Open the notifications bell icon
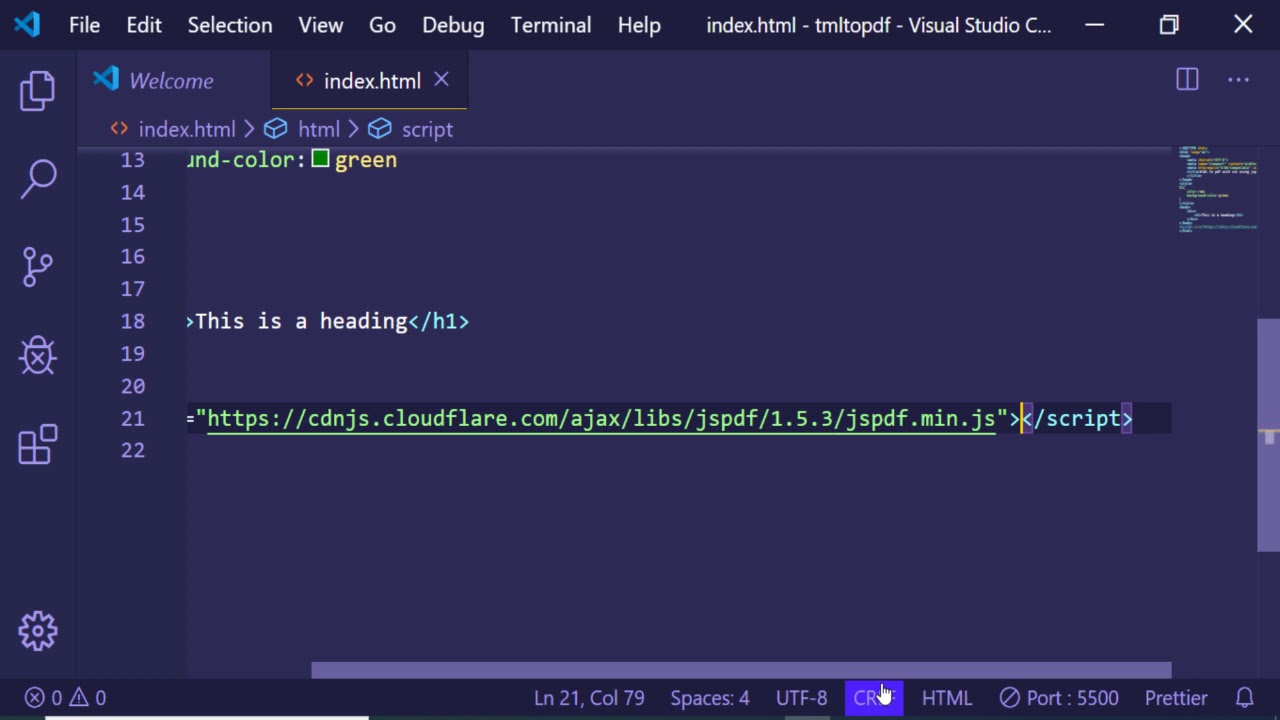 pyautogui.click(x=1245, y=698)
